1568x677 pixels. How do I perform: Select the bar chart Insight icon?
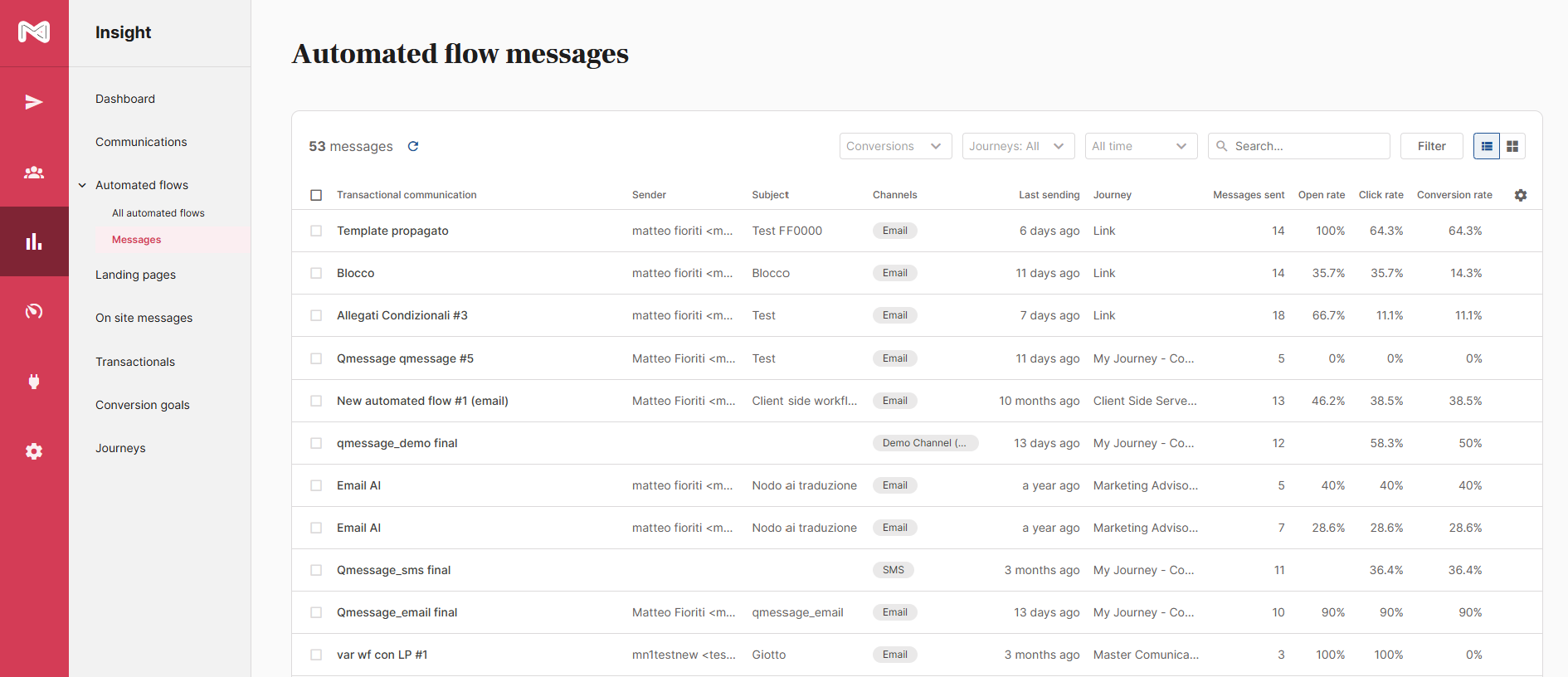[x=34, y=241]
